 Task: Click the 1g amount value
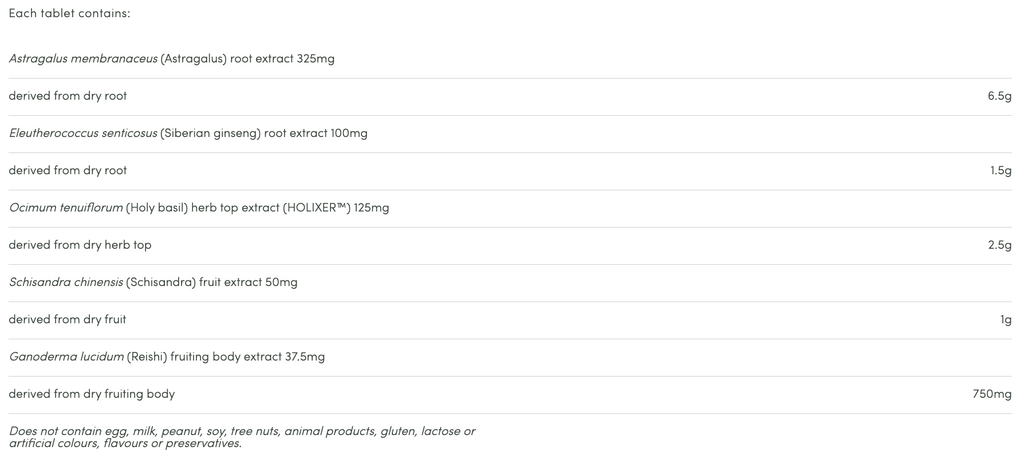(1005, 319)
